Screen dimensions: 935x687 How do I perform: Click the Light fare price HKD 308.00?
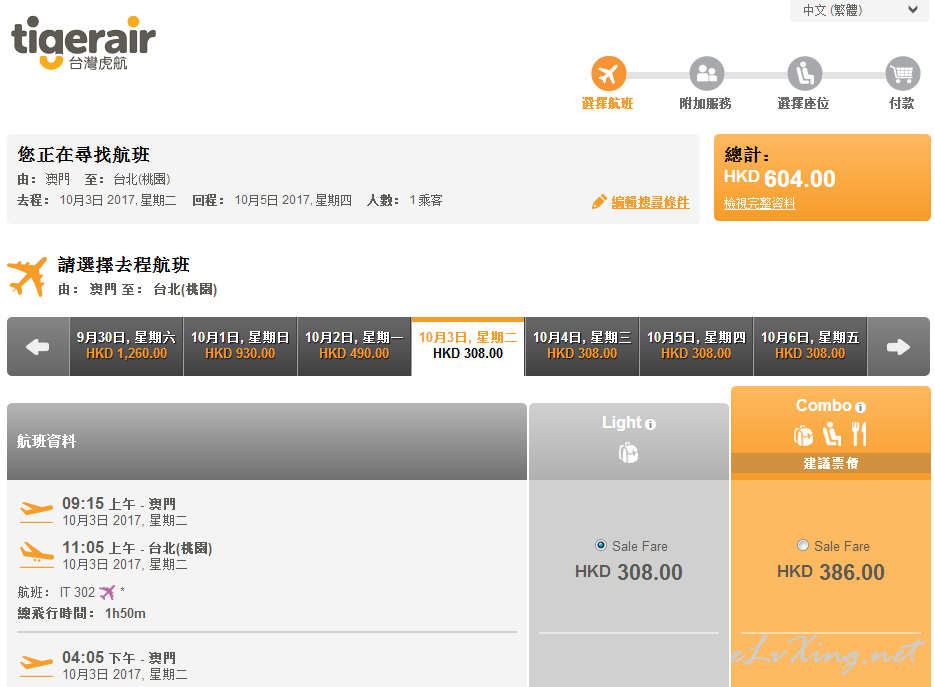coord(629,572)
